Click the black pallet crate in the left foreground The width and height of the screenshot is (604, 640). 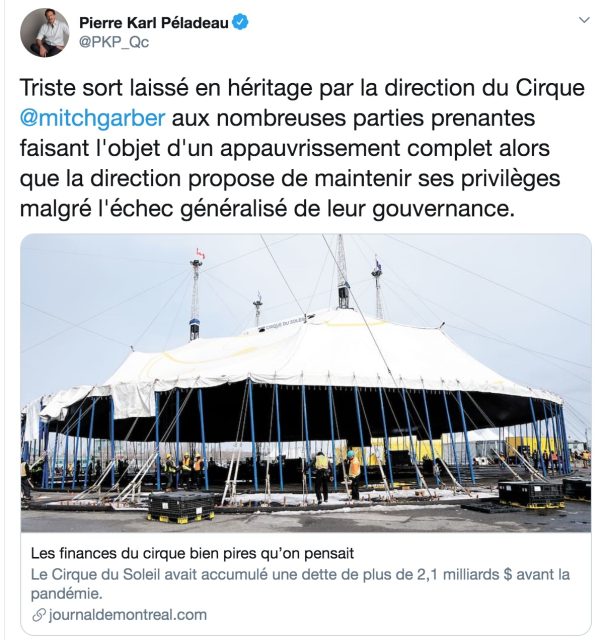180,507
